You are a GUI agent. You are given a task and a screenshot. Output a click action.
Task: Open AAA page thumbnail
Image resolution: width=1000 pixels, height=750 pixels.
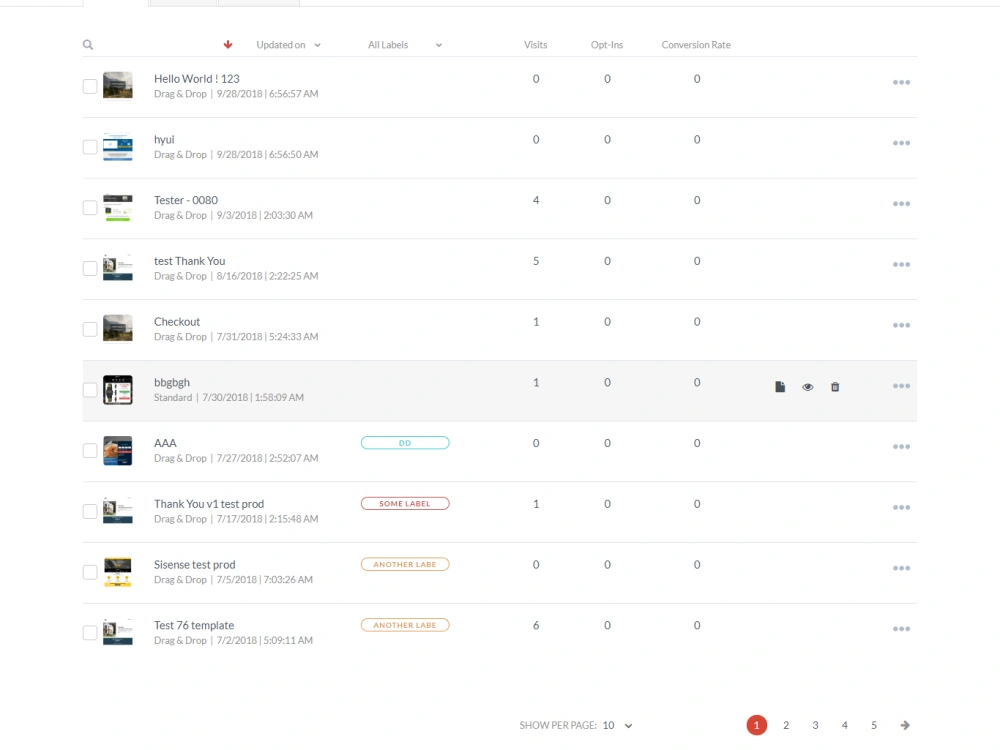pyautogui.click(x=118, y=451)
